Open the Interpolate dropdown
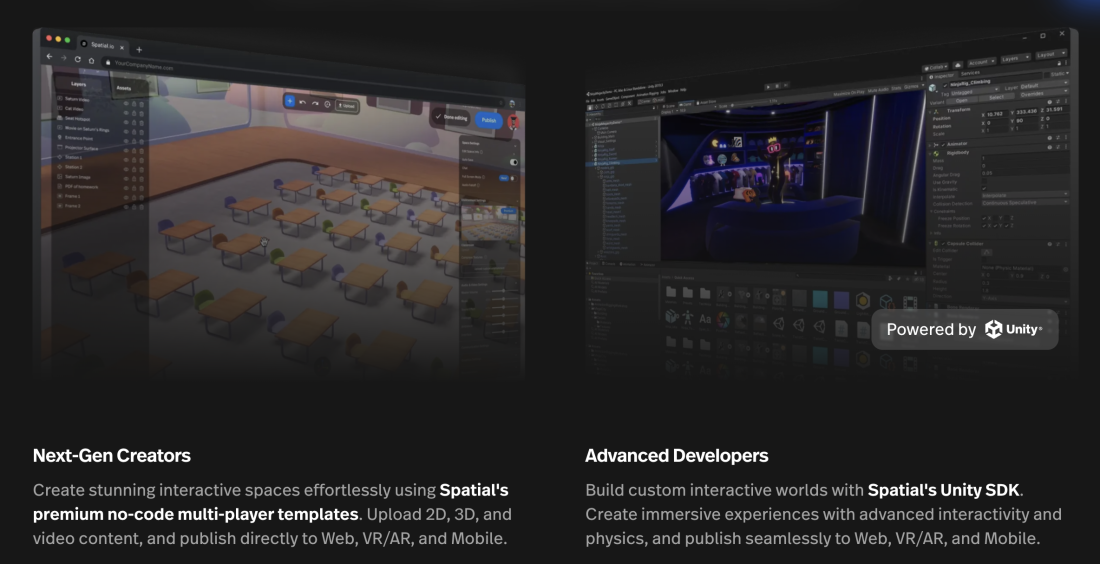This screenshot has height=564, width=1100. coord(1025,194)
